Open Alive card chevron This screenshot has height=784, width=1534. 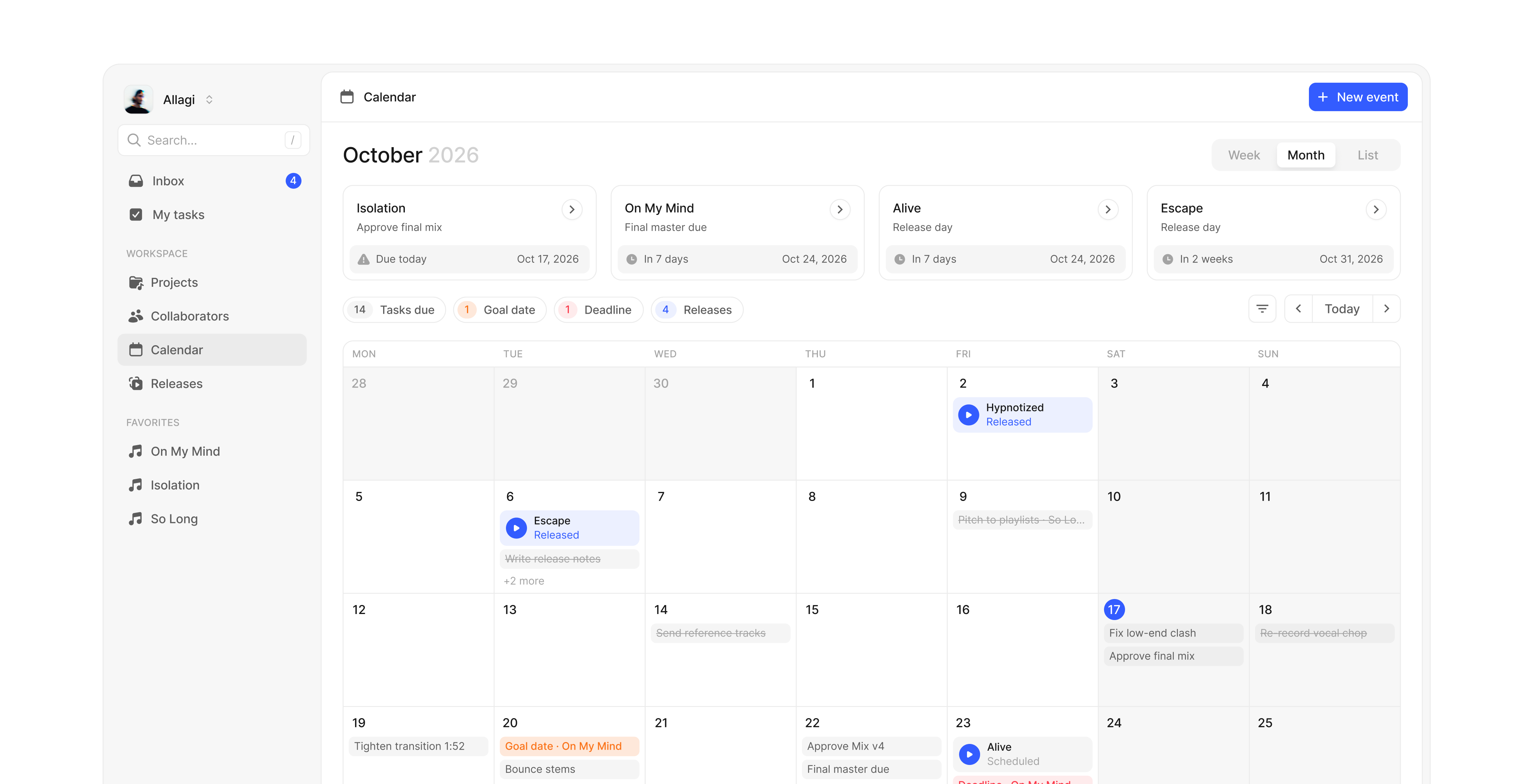point(1108,210)
